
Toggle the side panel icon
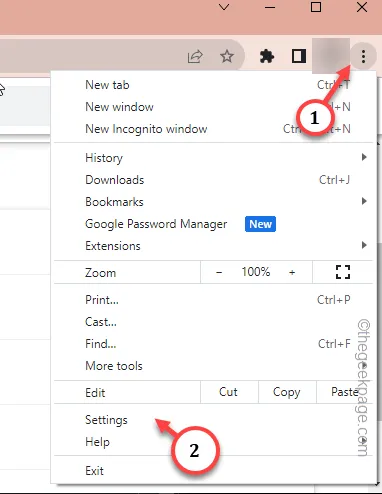coord(299,56)
